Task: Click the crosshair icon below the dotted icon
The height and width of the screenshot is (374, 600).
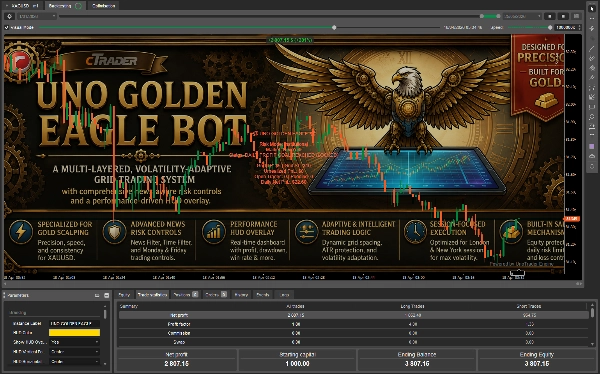Action: [x=592, y=28]
